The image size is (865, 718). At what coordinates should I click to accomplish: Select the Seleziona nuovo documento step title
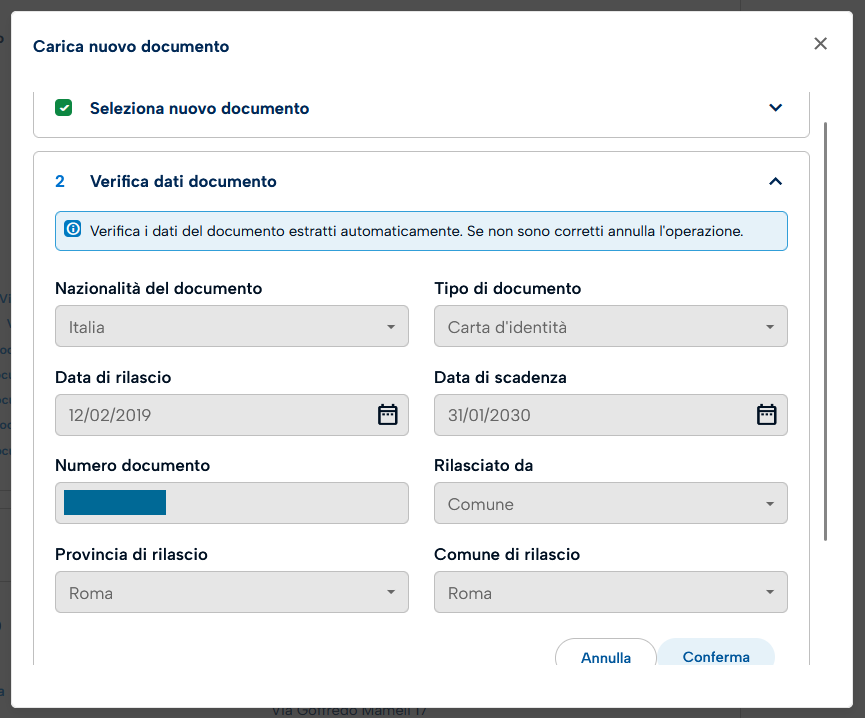(199, 108)
